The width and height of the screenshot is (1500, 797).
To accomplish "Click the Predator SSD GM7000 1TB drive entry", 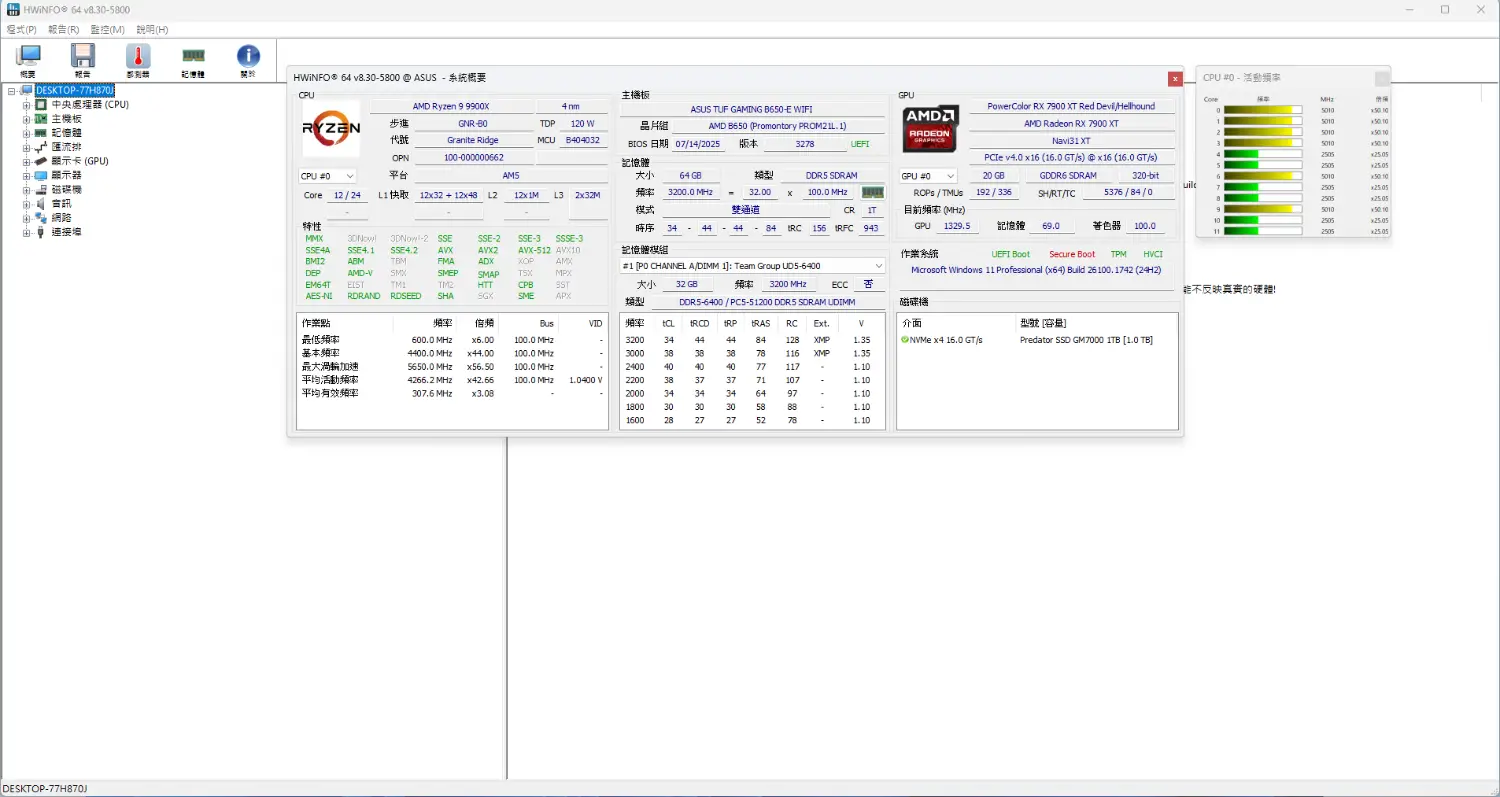I will (x=1085, y=340).
